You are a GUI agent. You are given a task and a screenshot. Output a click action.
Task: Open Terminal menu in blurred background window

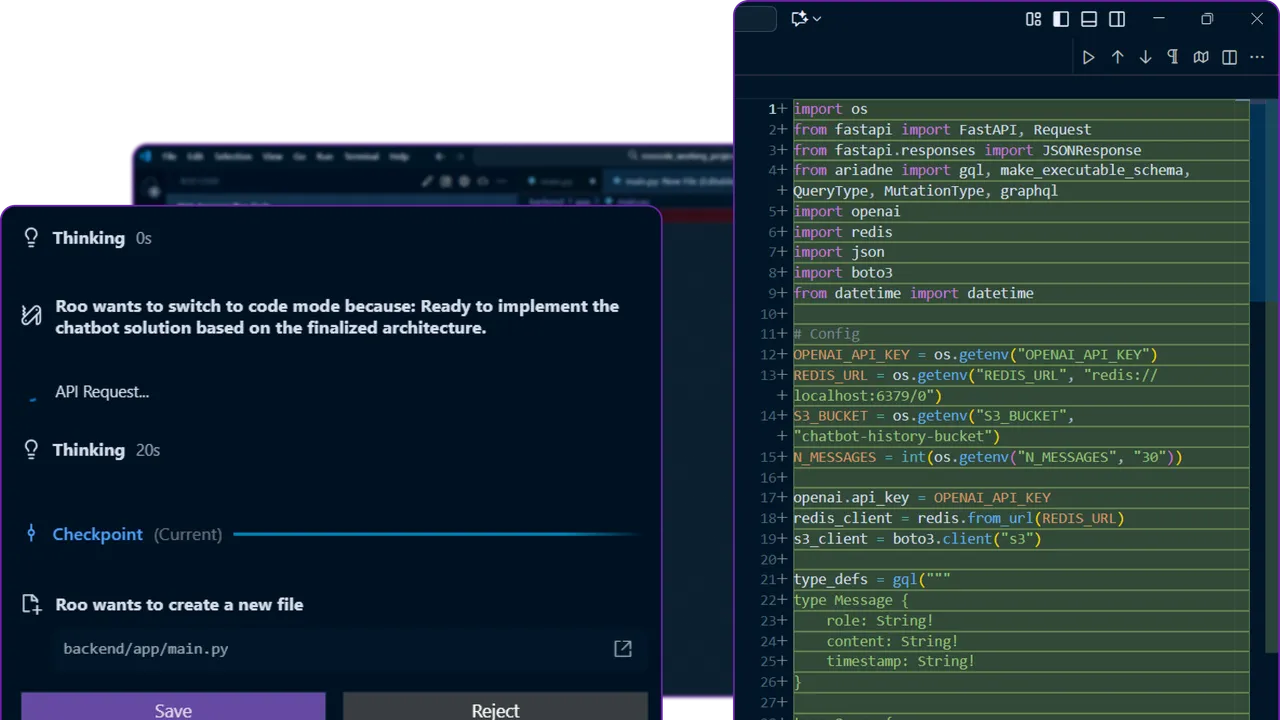click(361, 157)
